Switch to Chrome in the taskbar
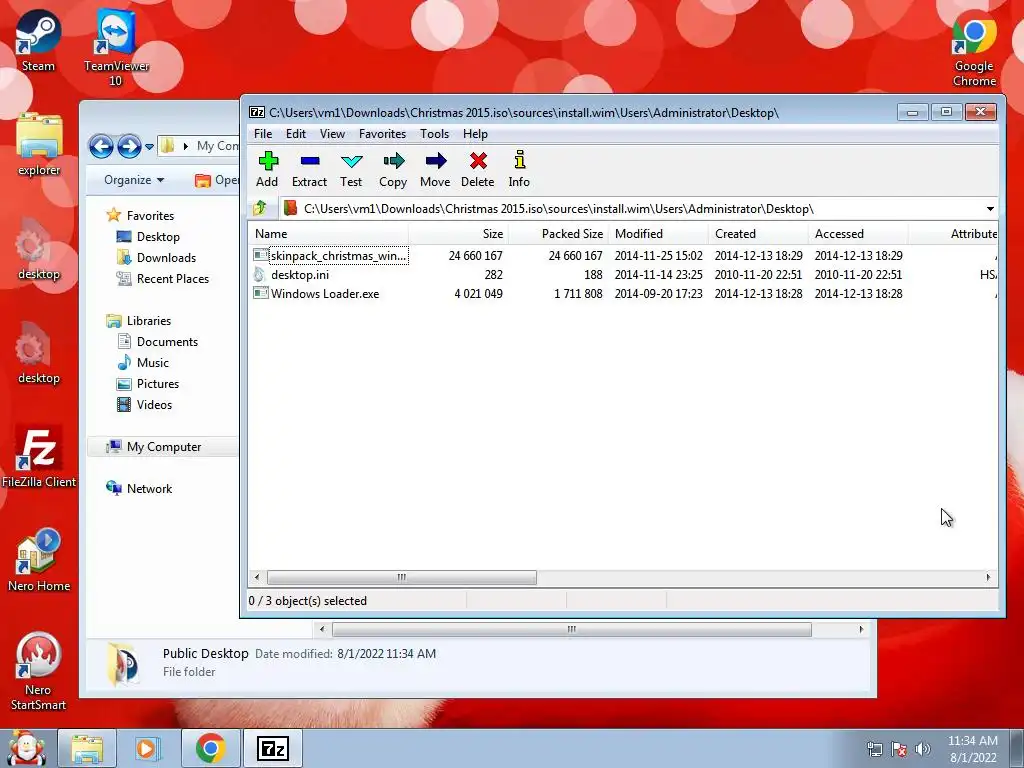Image resolution: width=1024 pixels, height=768 pixels. point(210,748)
